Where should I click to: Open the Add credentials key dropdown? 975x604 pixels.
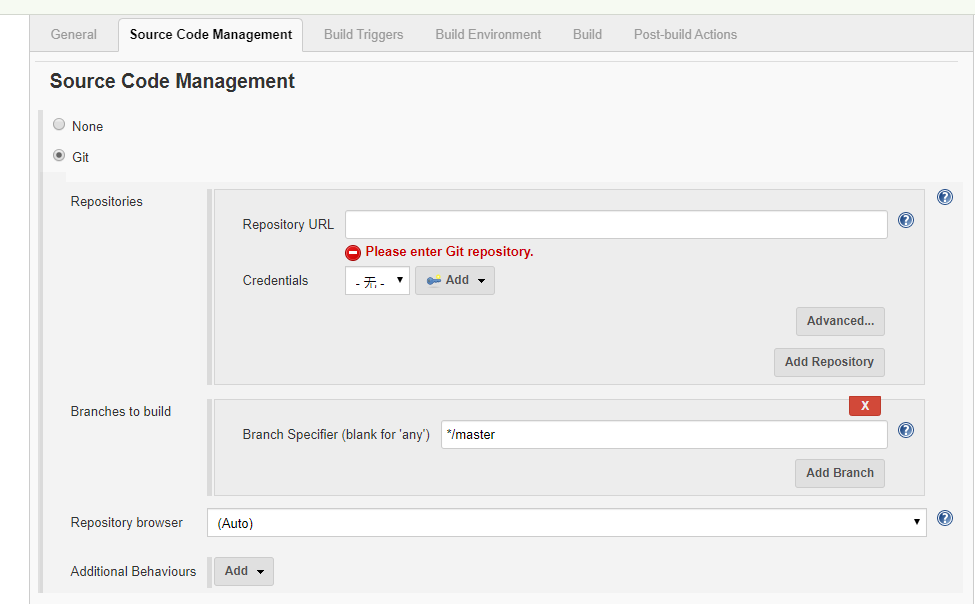coord(455,281)
